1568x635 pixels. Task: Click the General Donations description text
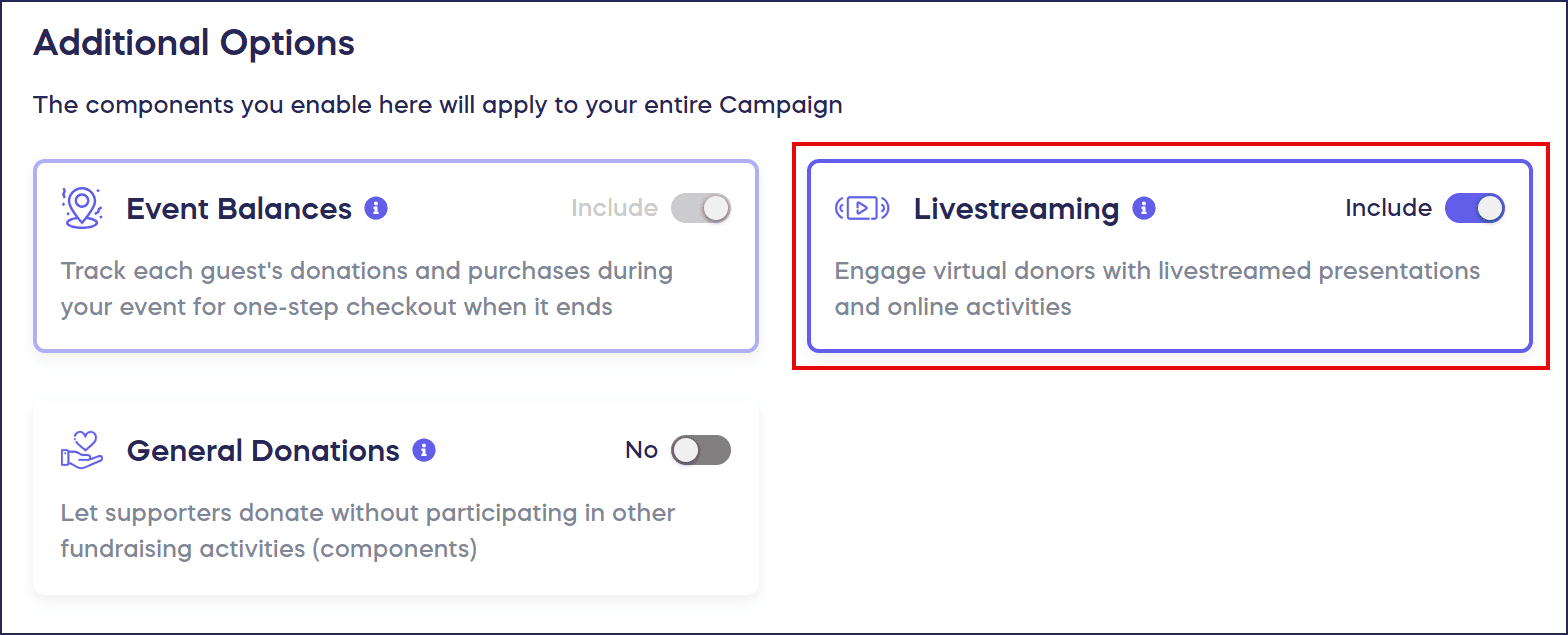(x=367, y=530)
